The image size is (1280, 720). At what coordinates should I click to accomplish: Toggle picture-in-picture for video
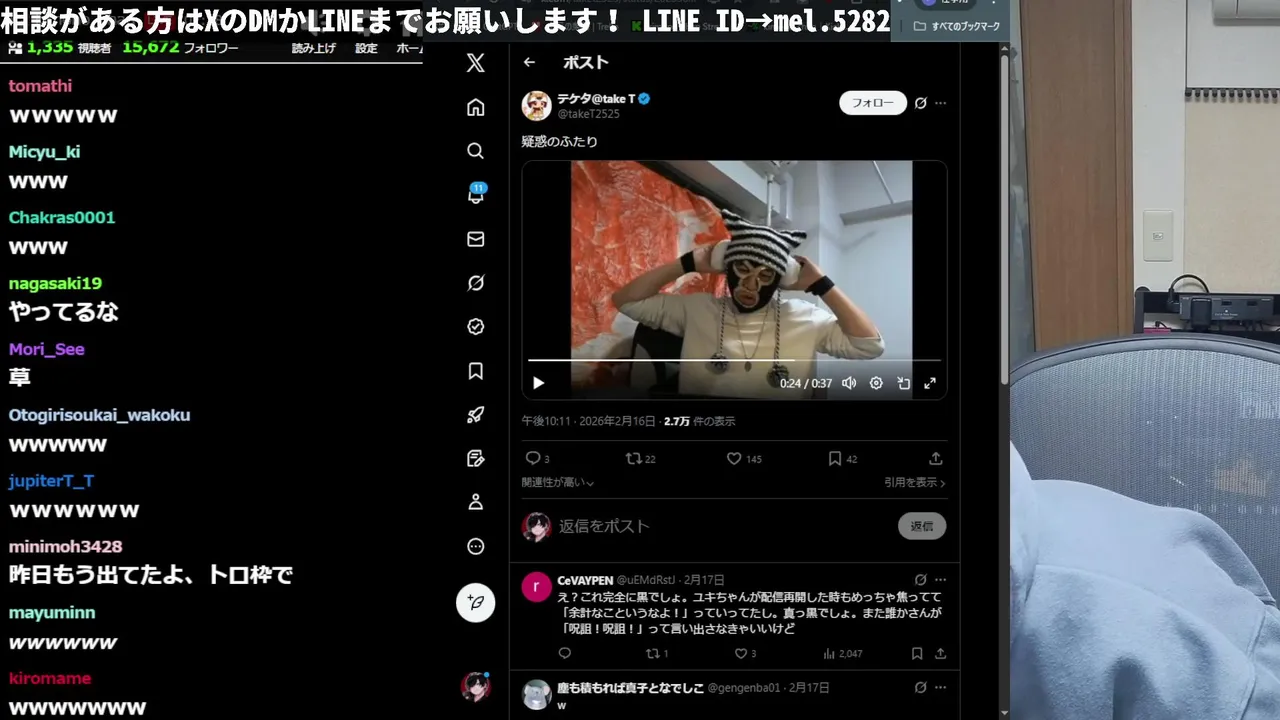point(903,383)
